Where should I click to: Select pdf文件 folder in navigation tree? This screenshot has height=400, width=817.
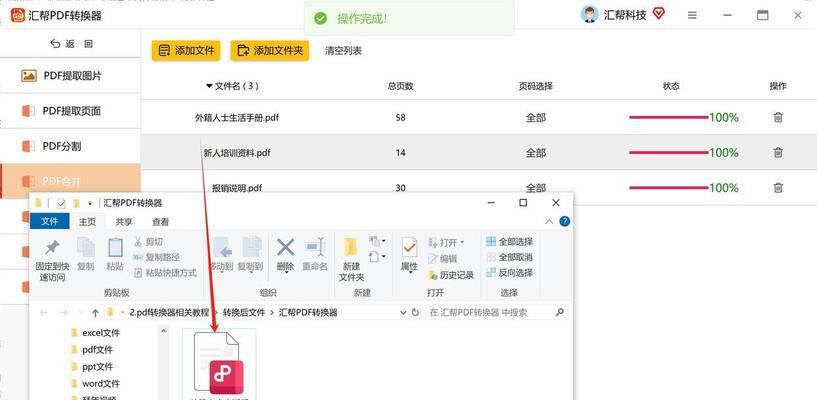pyautogui.click(x=92, y=349)
